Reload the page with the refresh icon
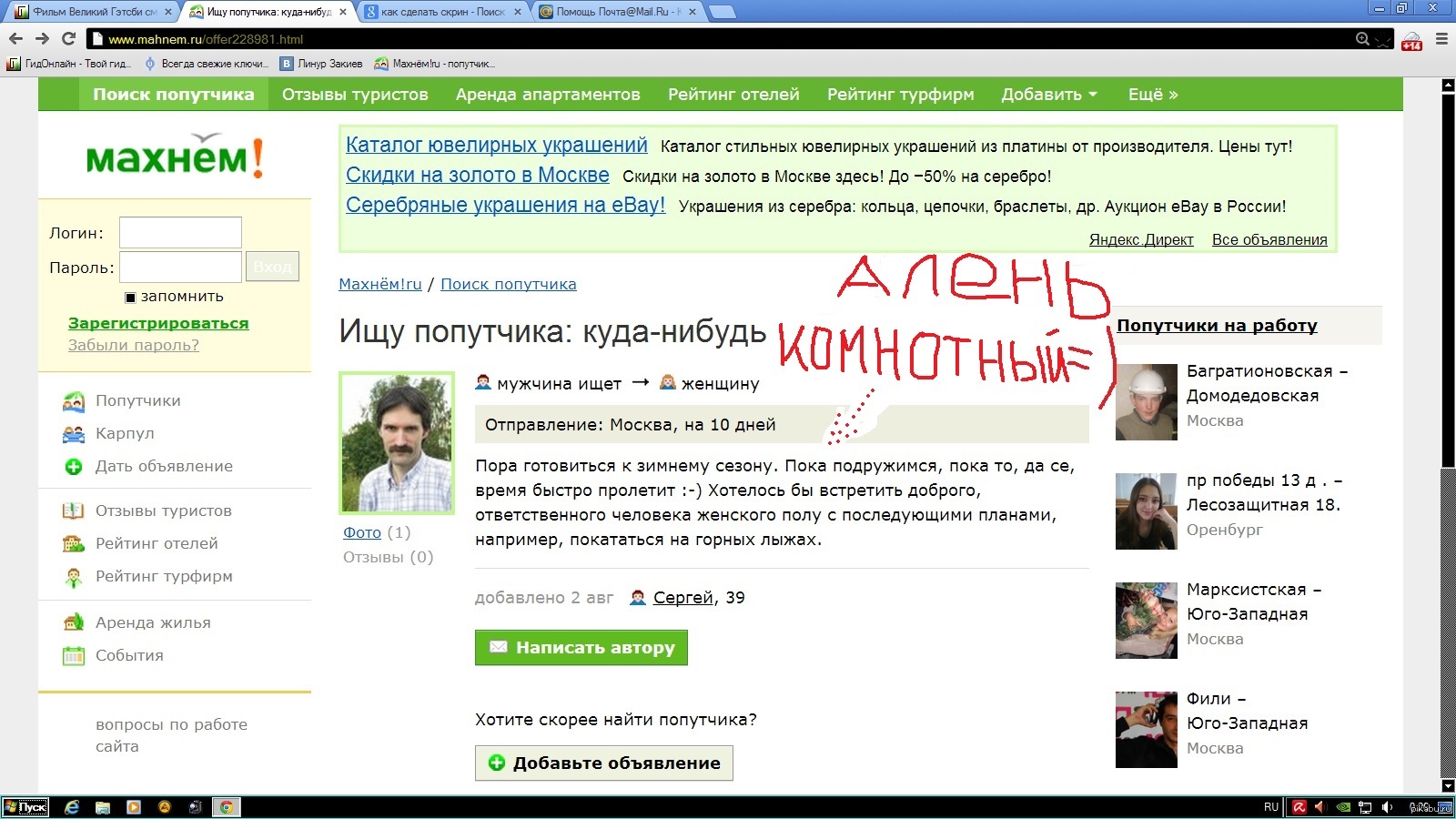Image resolution: width=1456 pixels, height=819 pixels. point(68,39)
